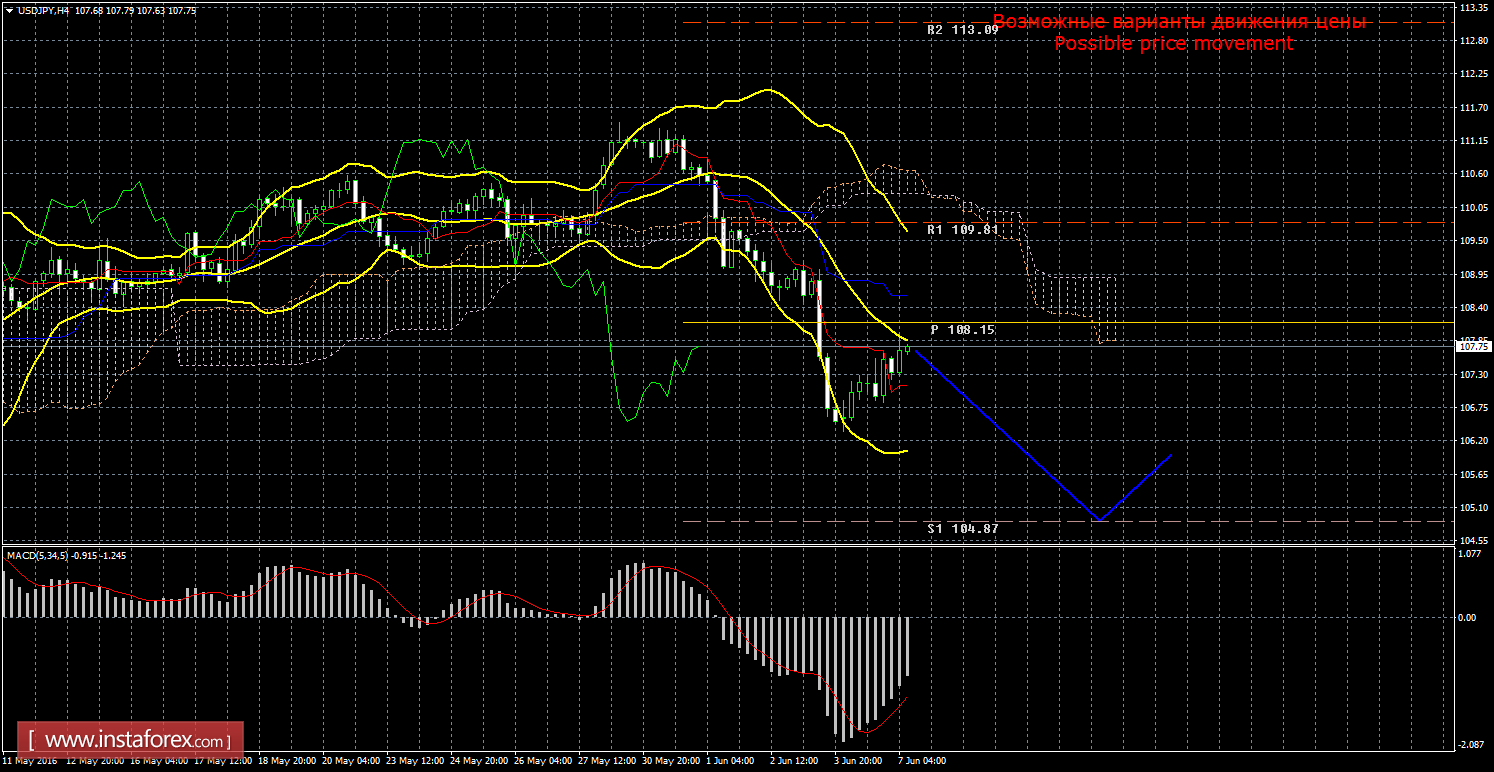Click the 11 May 2016 date label
This screenshot has width=1494, height=772.
tap(29, 761)
